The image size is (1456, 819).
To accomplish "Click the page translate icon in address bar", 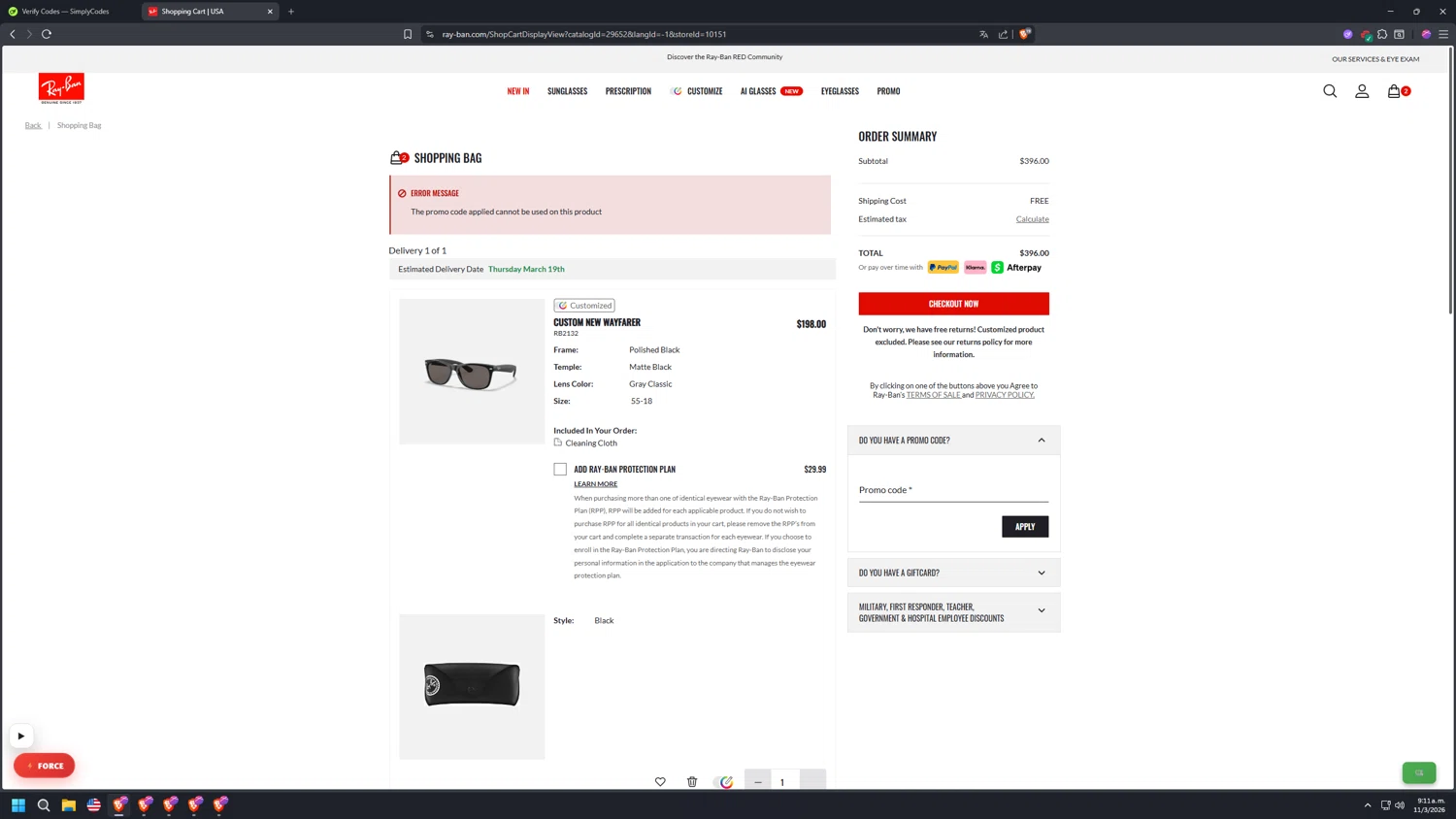I will (983, 34).
